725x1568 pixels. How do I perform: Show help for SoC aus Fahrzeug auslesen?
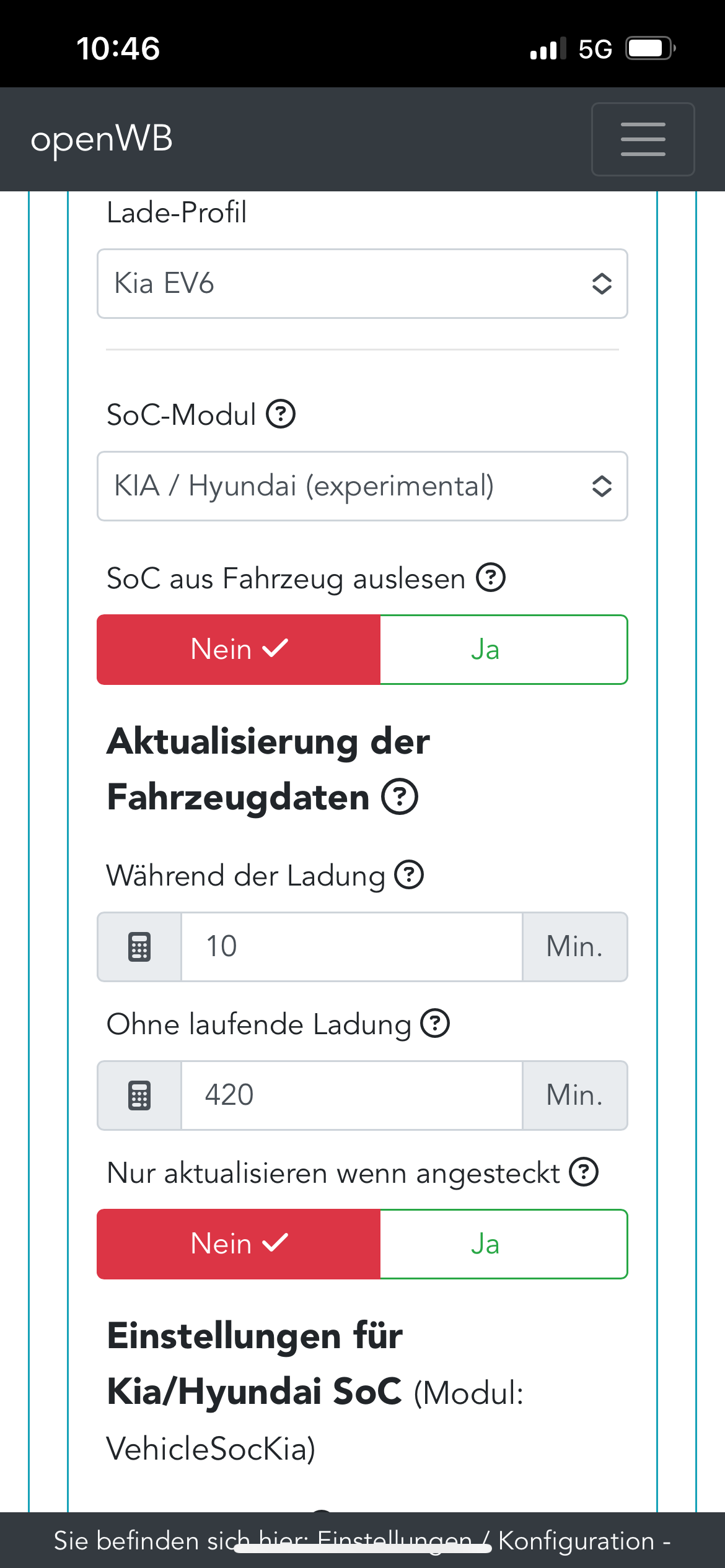(x=491, y=578)
